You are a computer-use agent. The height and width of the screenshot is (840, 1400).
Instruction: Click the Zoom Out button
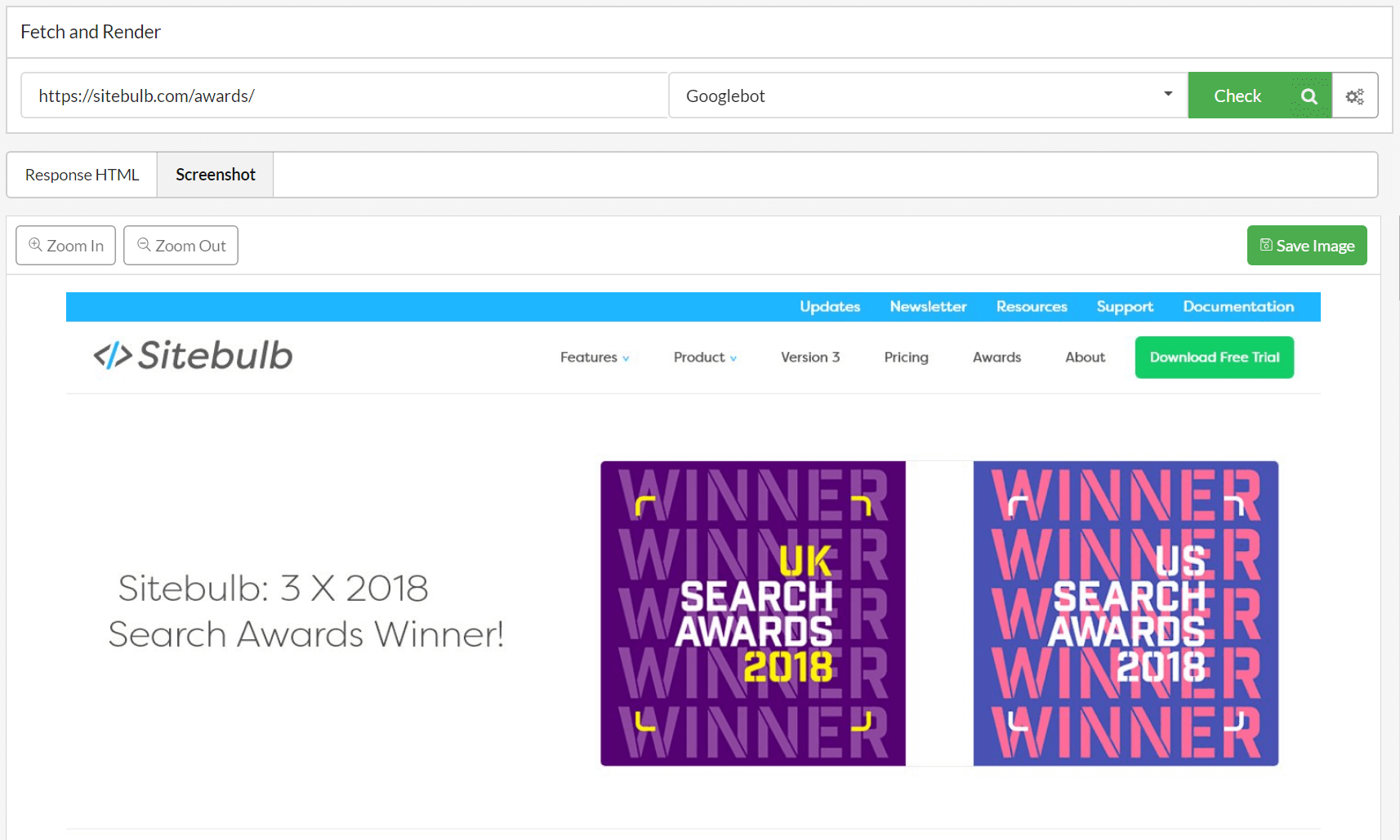(x=181, y=246)
